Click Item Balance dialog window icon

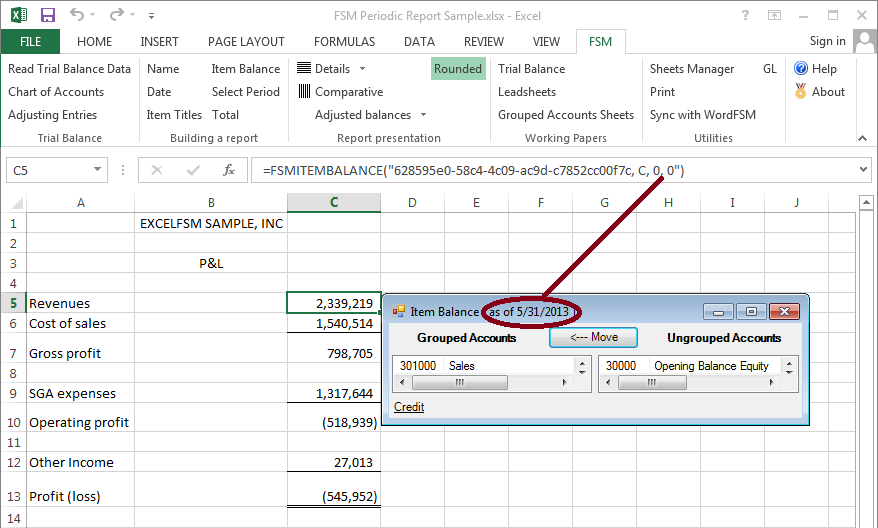[398, 311]
